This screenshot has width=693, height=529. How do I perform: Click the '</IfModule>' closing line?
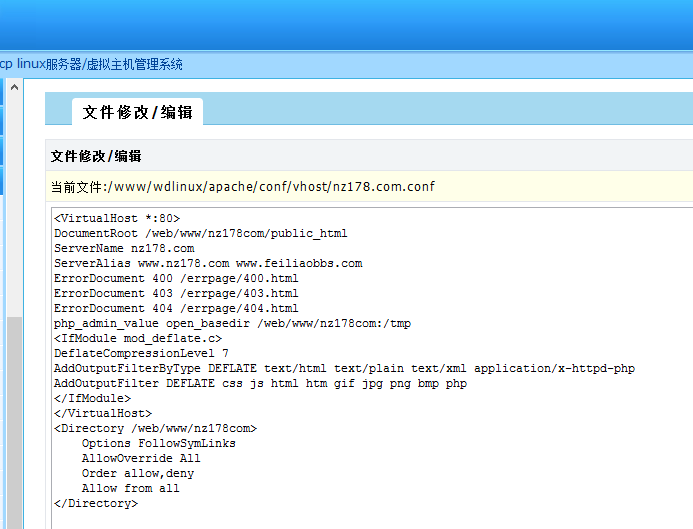point(92,399)
